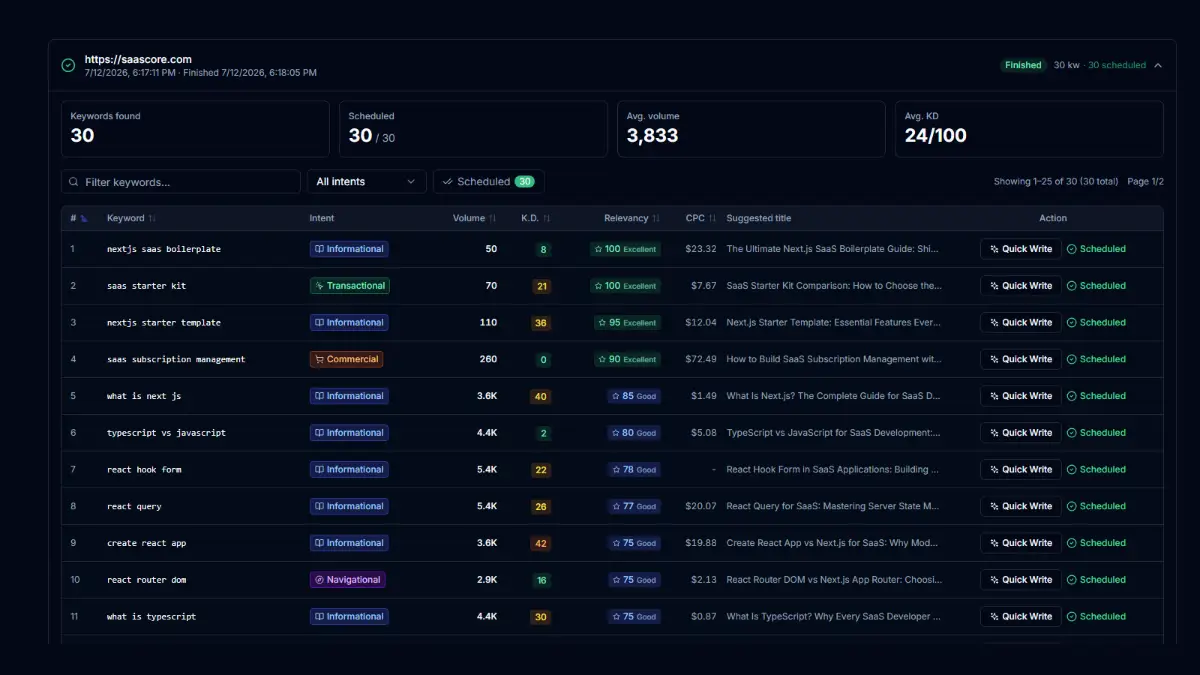Quick Write for what is typescript

(1021, 617)
